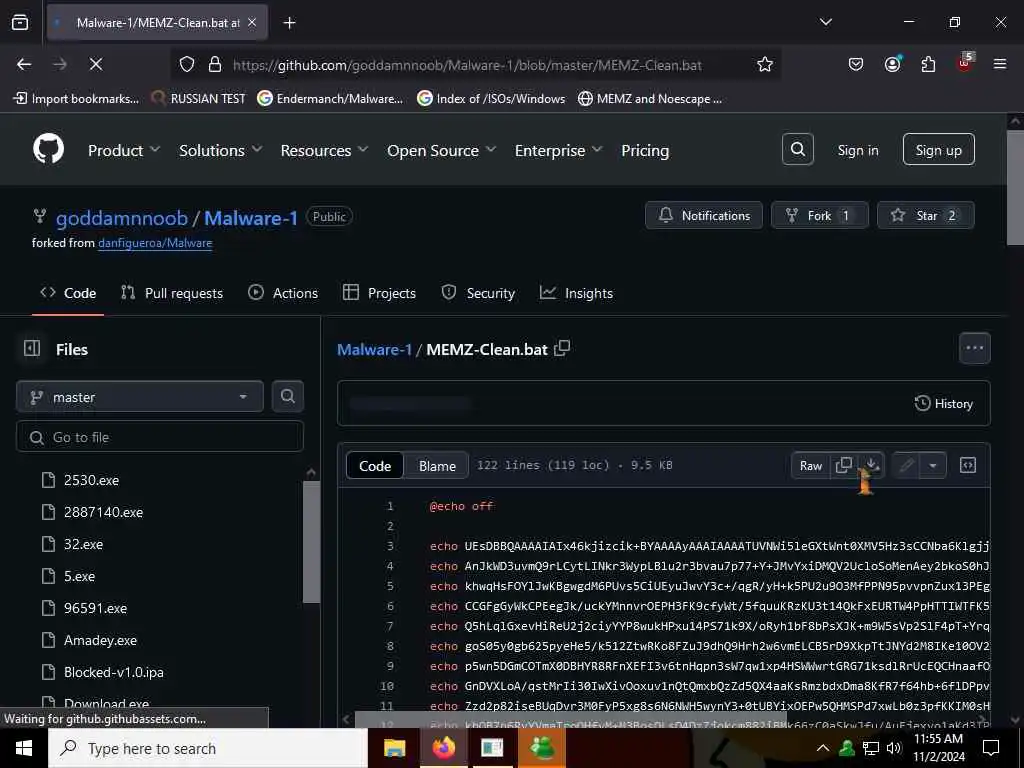The width and height of the screenshot is (1024, 768).
Task: Open the Extensions puzzle icon
Action: click(928, 64)
